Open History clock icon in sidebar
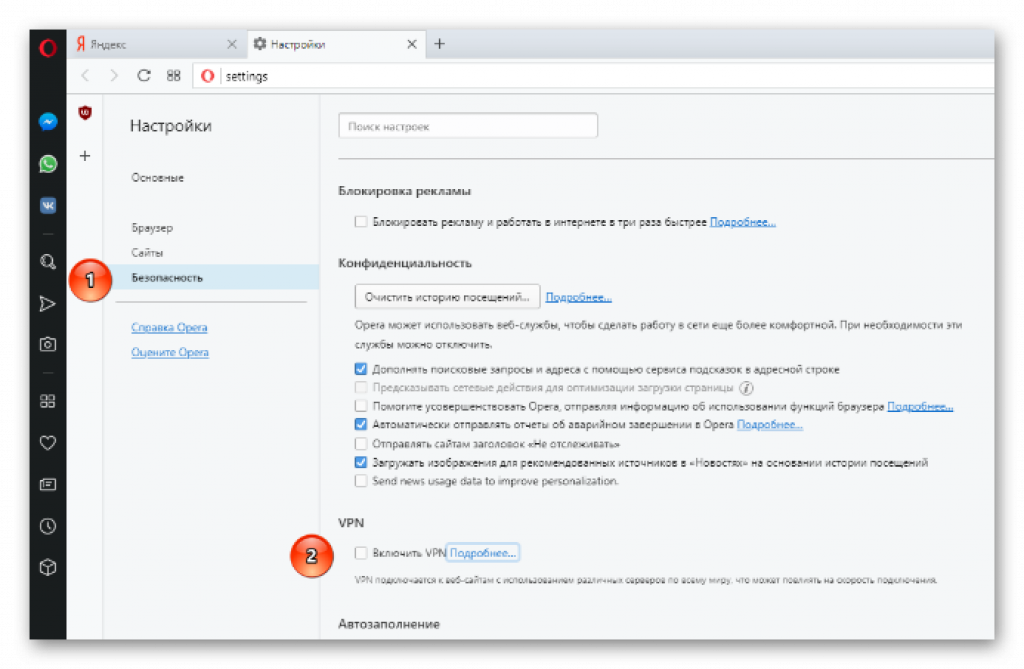Screen dimensions: 1024x669 point(47,526)
